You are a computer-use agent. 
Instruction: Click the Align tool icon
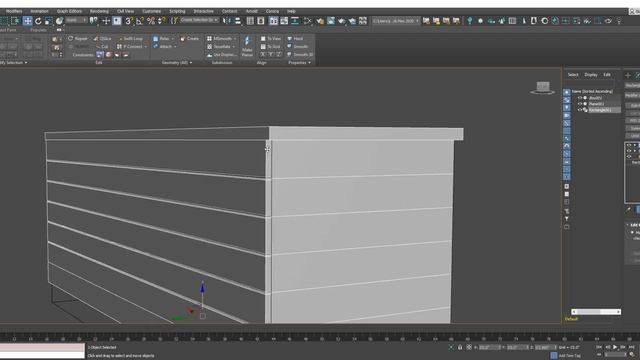(x=238, y=21)
